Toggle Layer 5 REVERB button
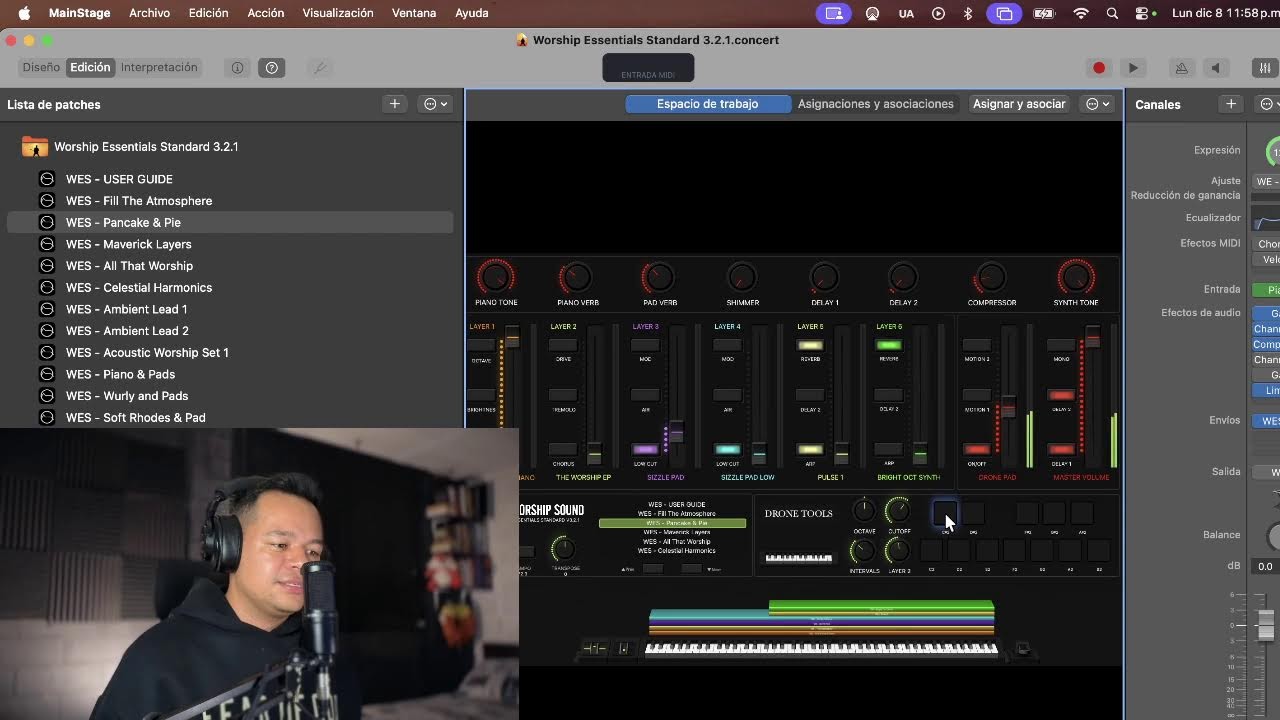Image resolution: width=1280 pixels, height=720 pixels. (x=810, y=345)
